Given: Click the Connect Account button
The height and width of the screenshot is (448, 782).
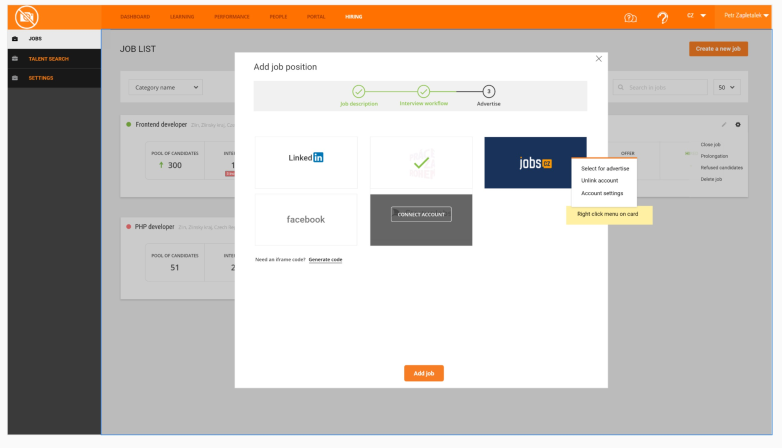Looking at the screenshot, I should tap(421, 214).
